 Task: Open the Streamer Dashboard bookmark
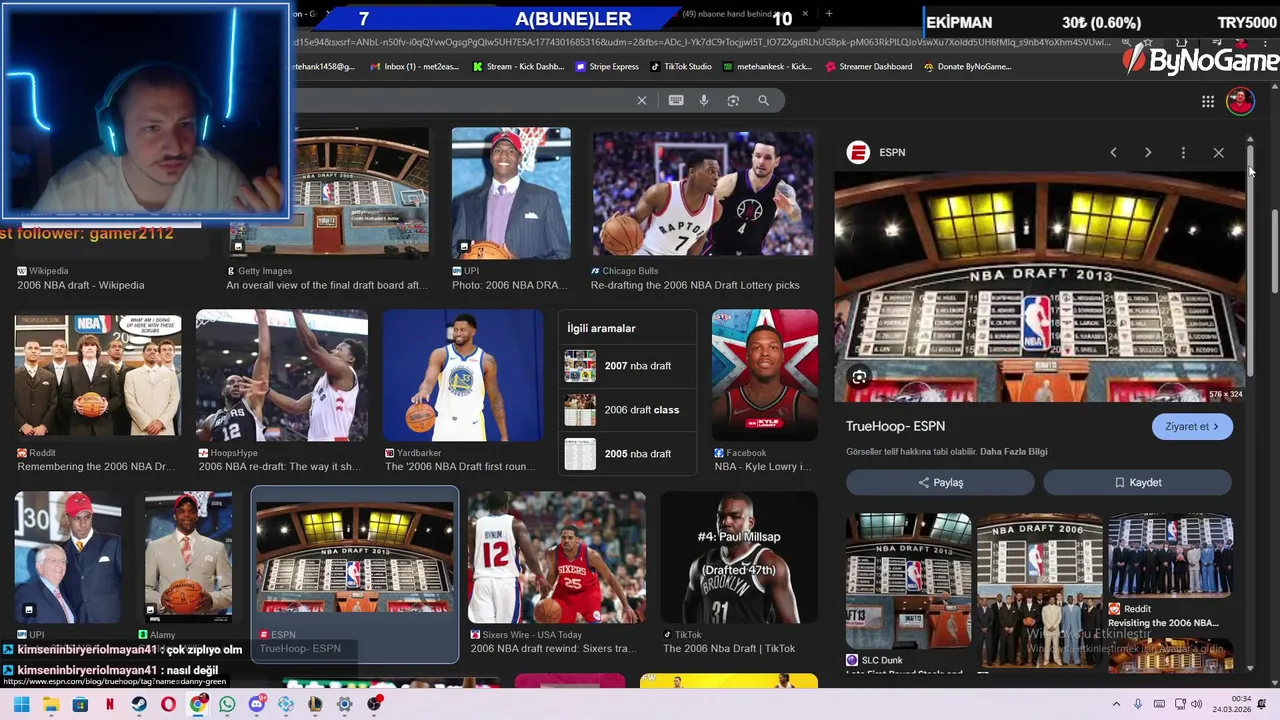click(x=868, y=67)
